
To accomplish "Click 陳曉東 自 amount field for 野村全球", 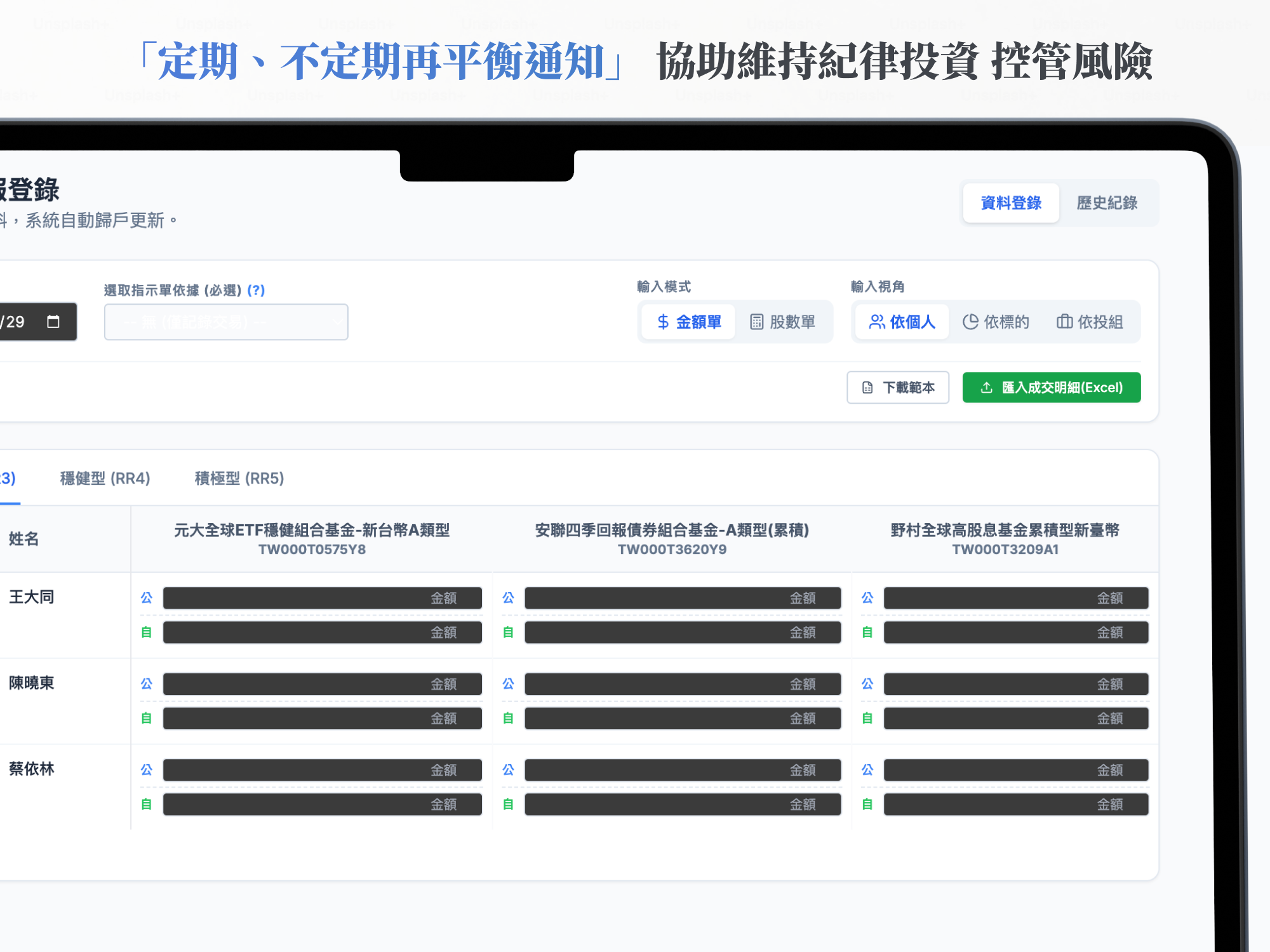I will tap(1016, 718).
